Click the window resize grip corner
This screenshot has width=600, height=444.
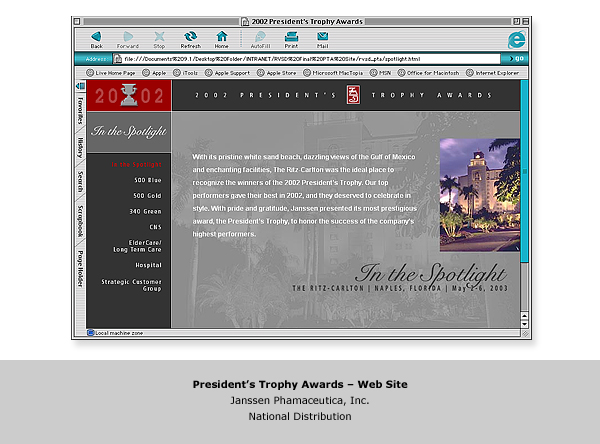tap(525, 333)
